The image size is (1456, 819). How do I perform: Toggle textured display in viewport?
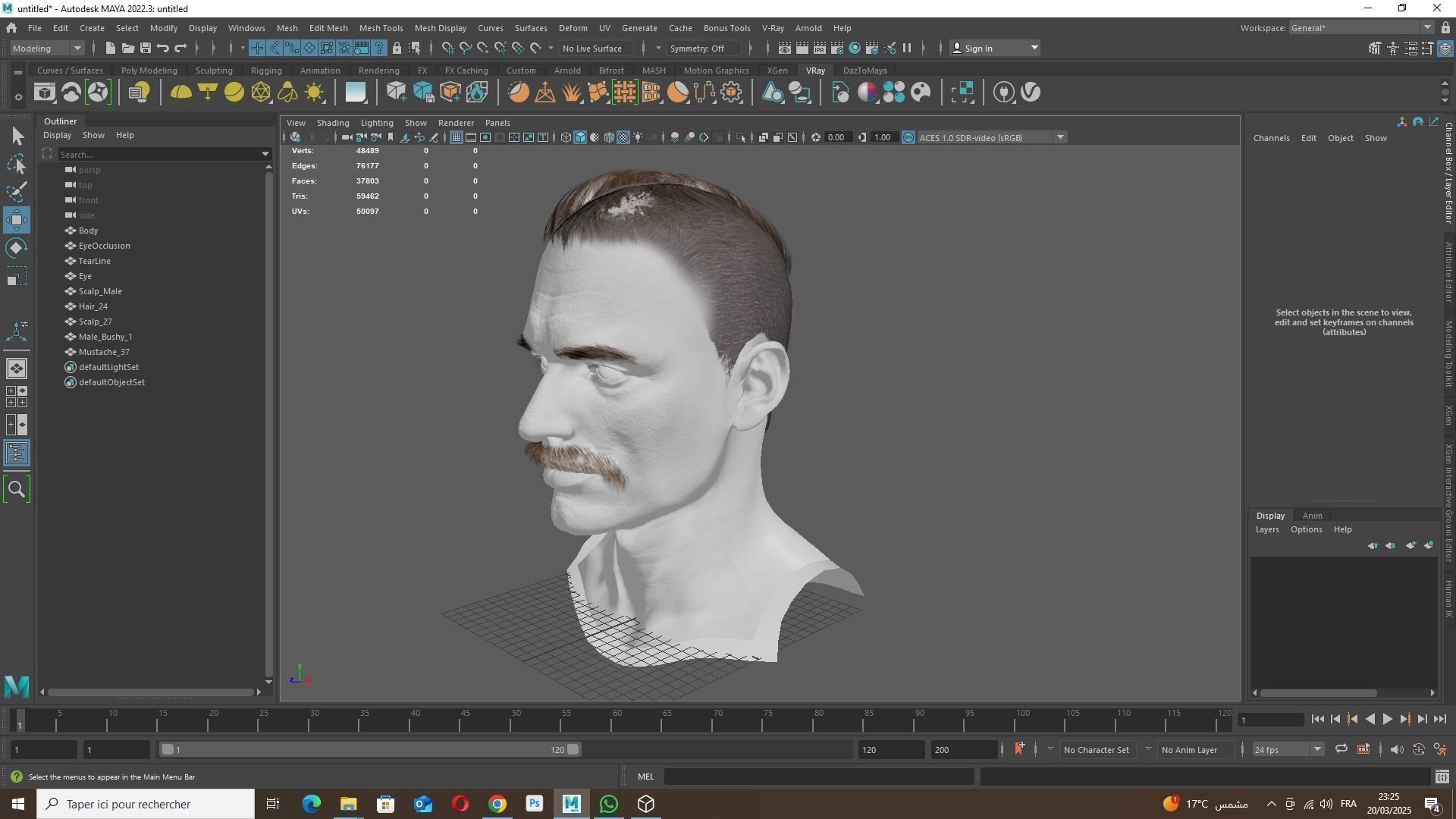tap(623, 137)
